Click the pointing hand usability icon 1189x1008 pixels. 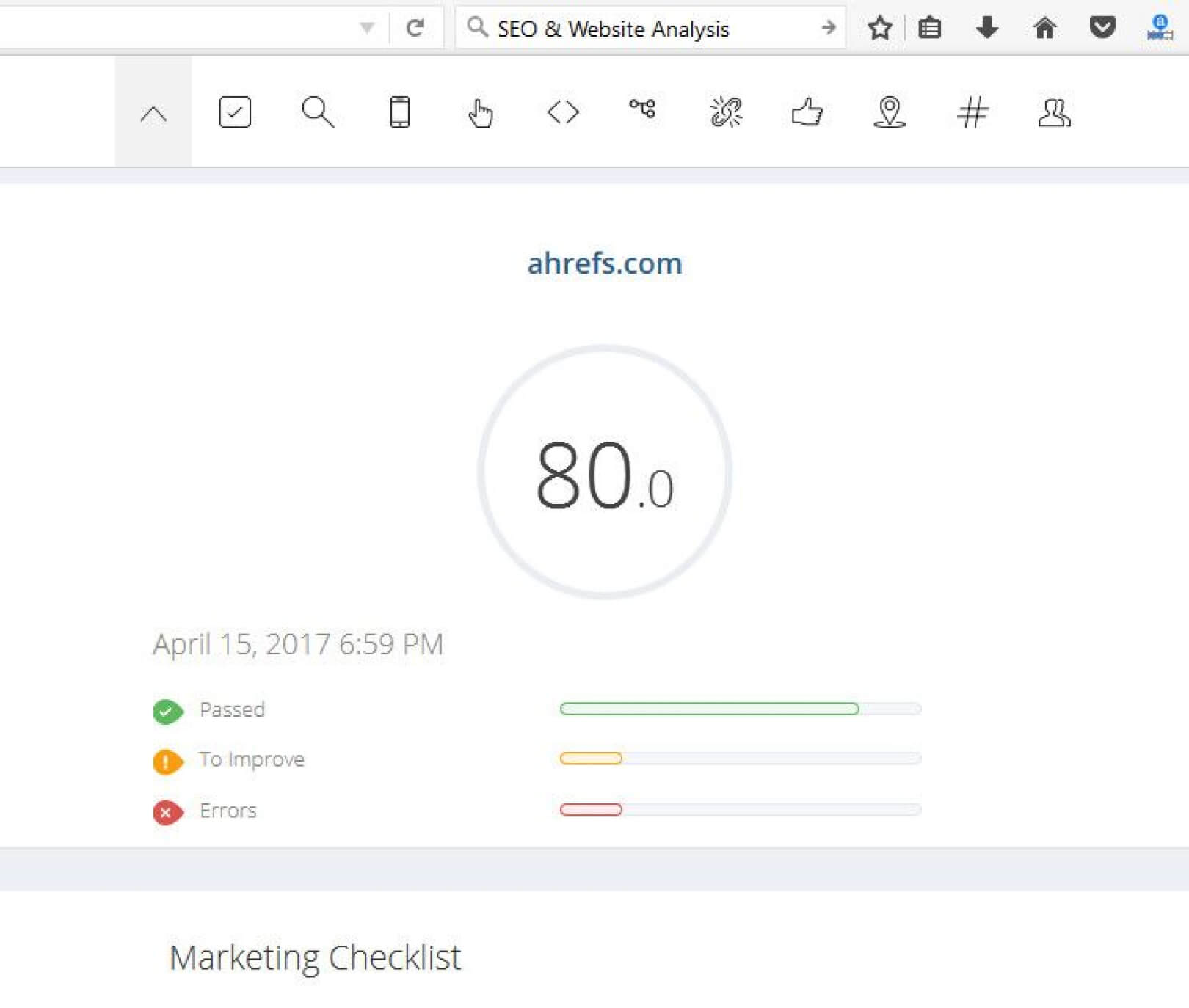point(481,113)
